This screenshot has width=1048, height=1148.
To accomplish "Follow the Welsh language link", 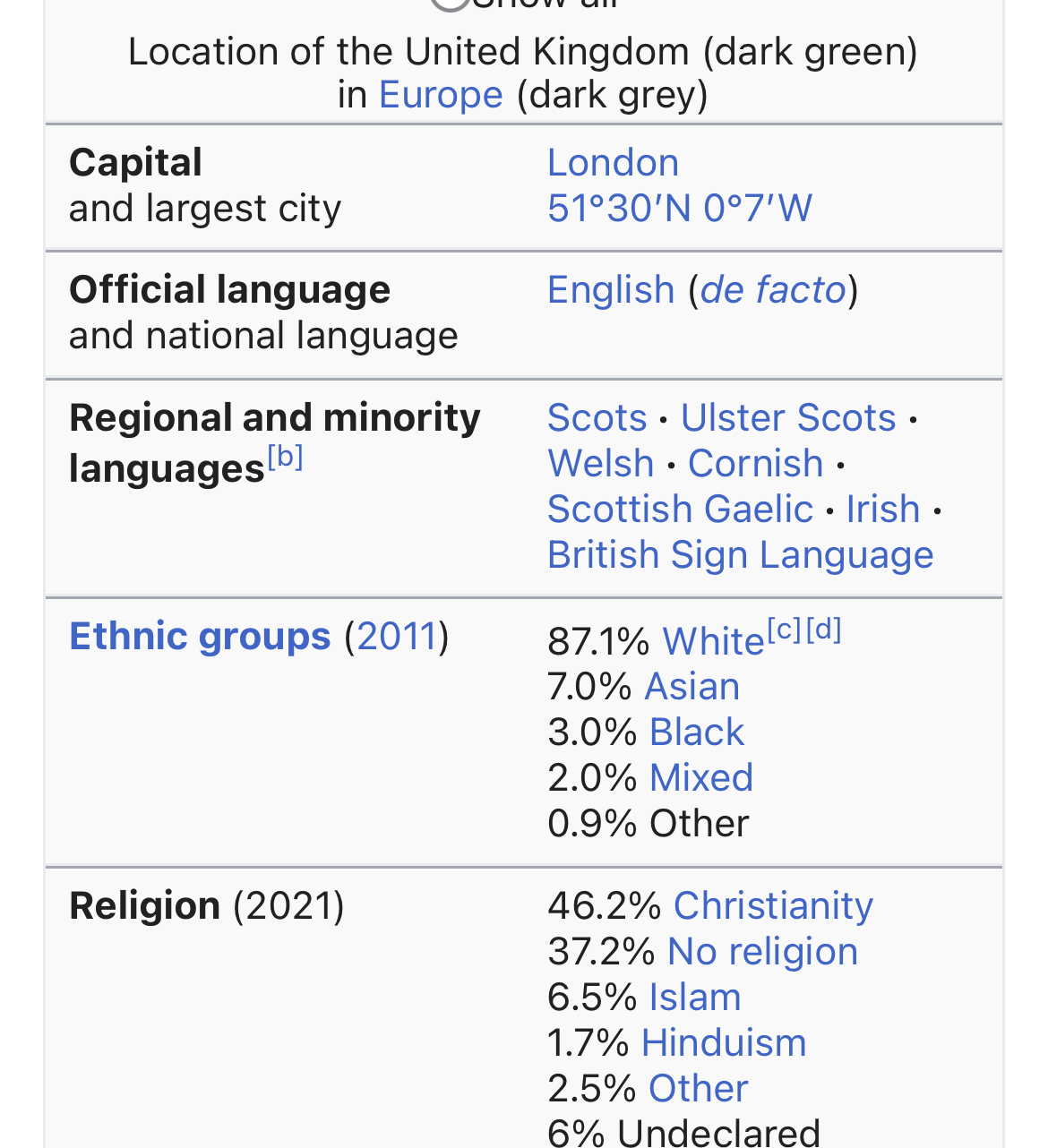I will click(600, 464).
